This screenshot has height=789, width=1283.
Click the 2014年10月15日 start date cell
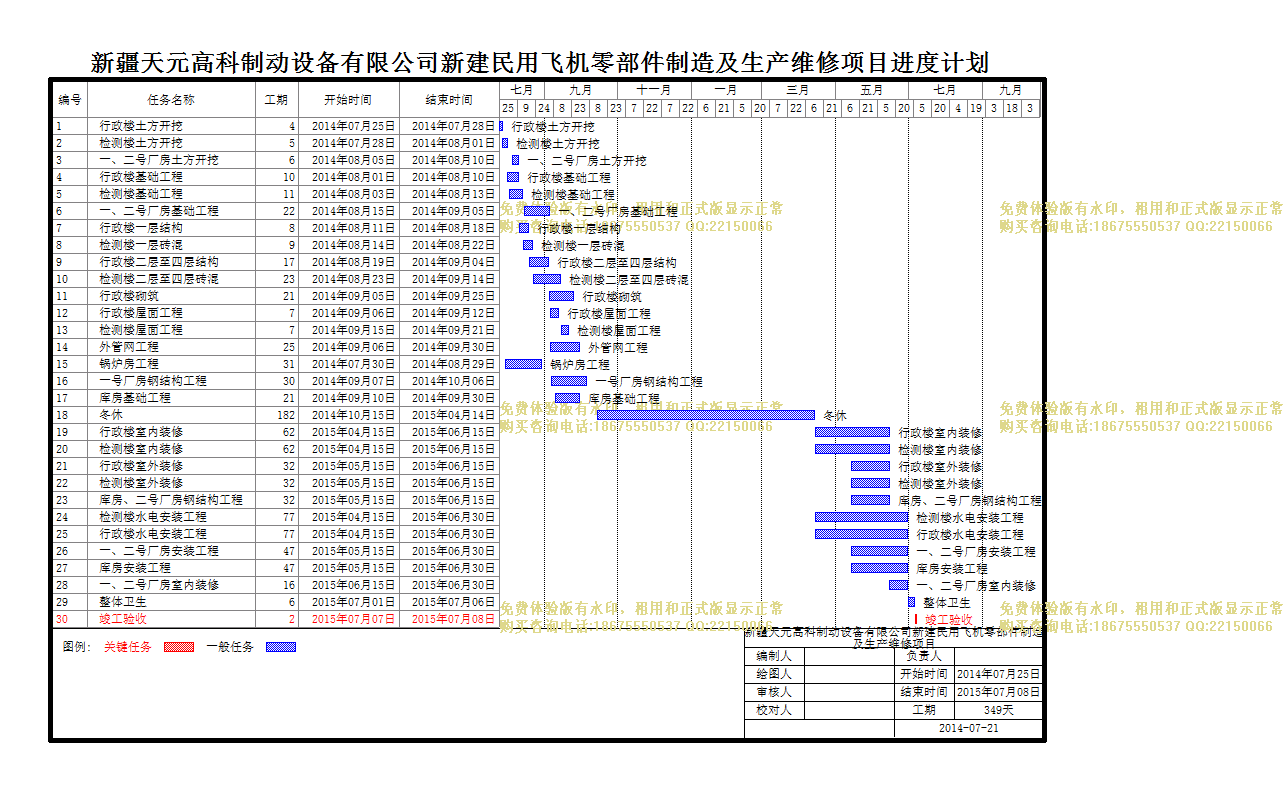[348, 415]
